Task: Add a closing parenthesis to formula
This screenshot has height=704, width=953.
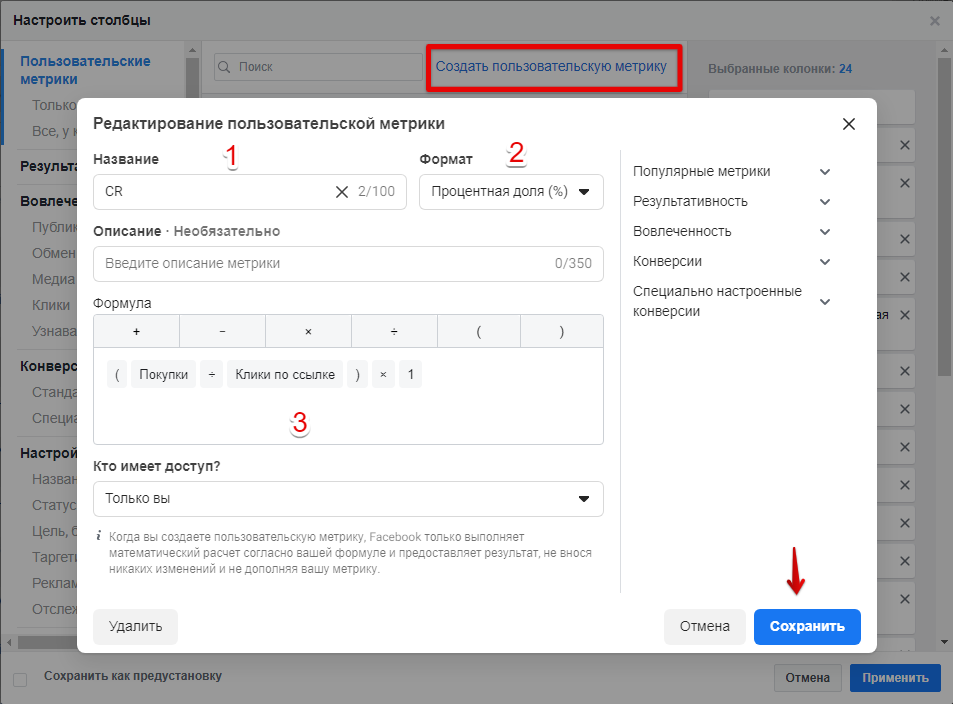Action: tap(562, 331)
